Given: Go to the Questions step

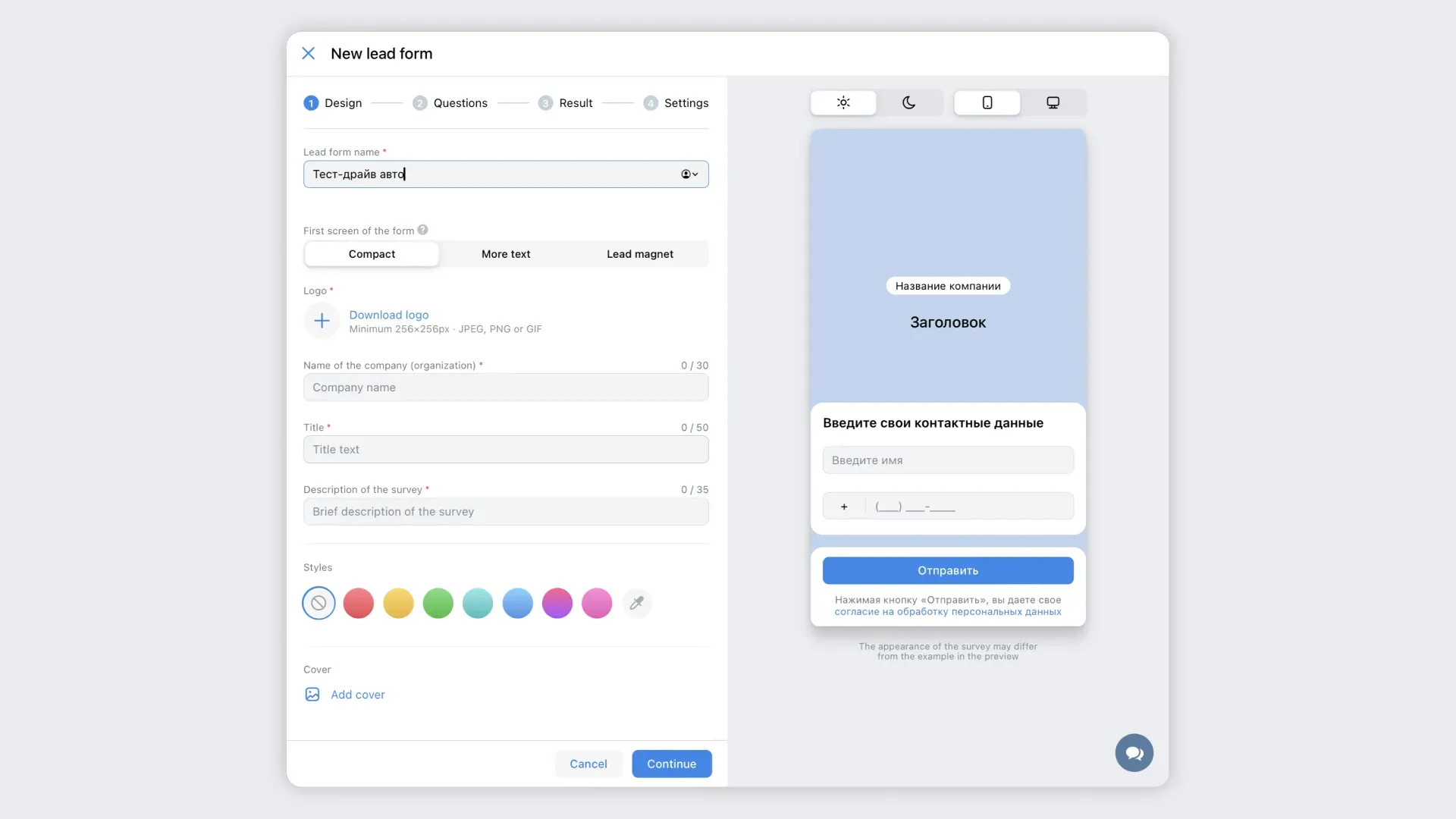Looking at the screenshot, I should click(460, 103).
